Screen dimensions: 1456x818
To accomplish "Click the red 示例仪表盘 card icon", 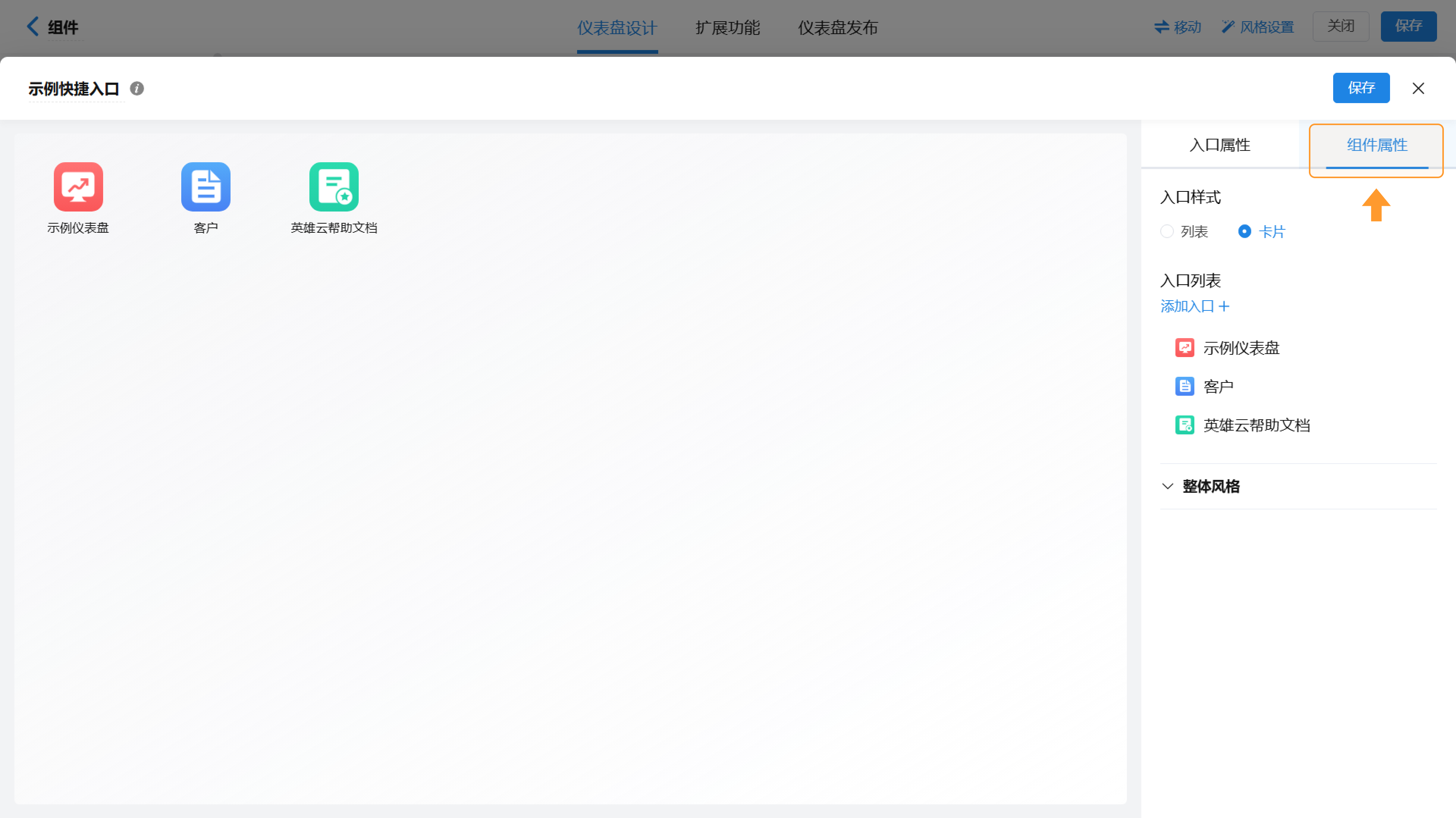I will click(78, 186).
